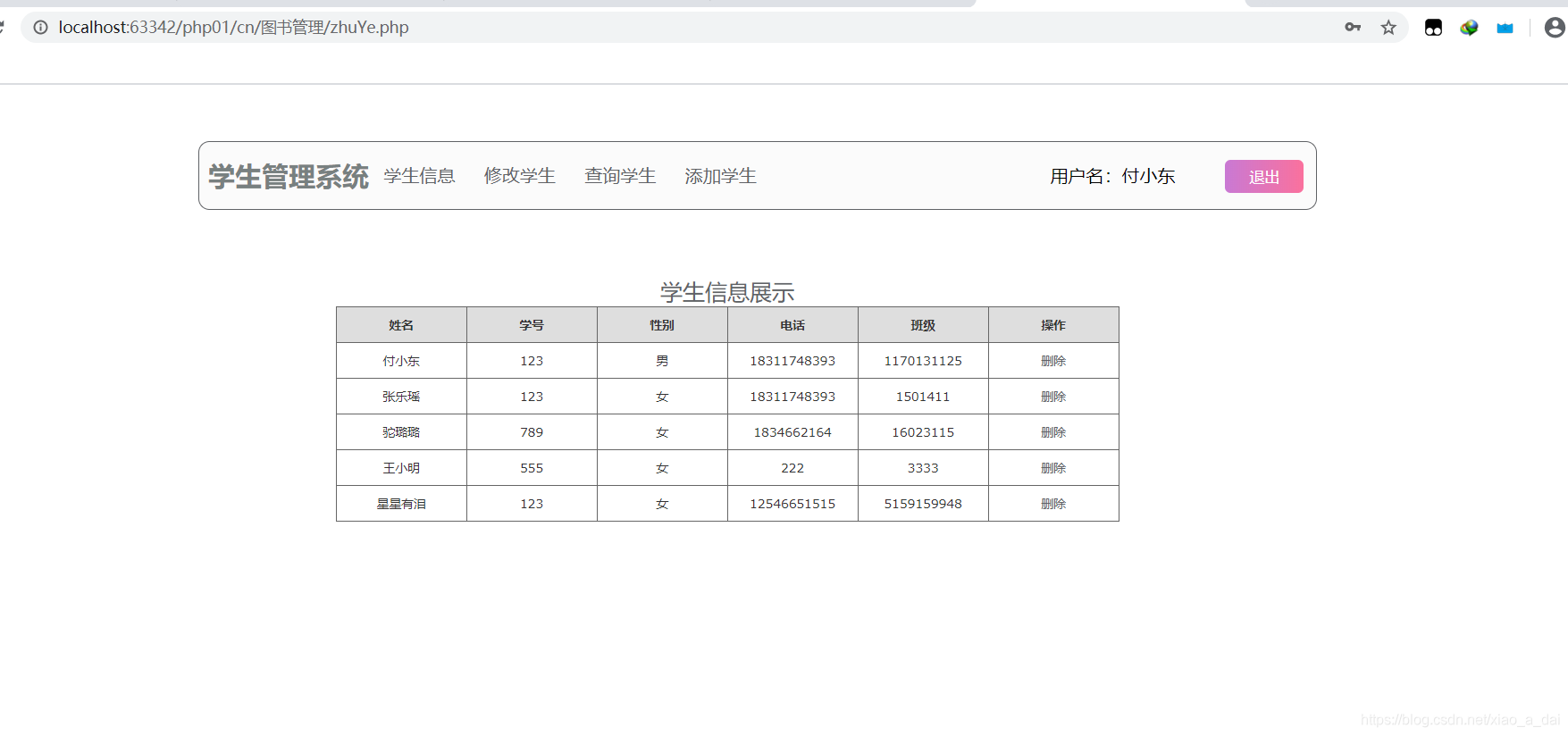Delete the 王小明 student row
The width and height of the screenshot is (1568, 736).
1053,468
